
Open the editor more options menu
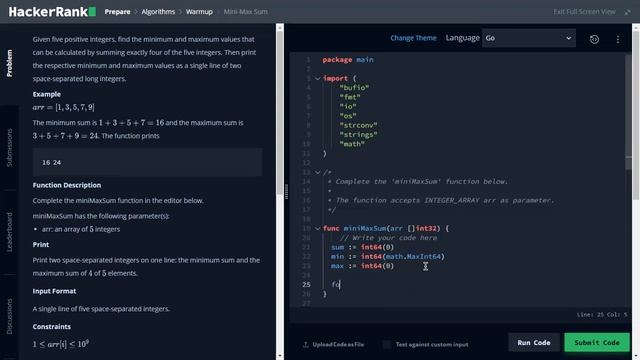618,39
